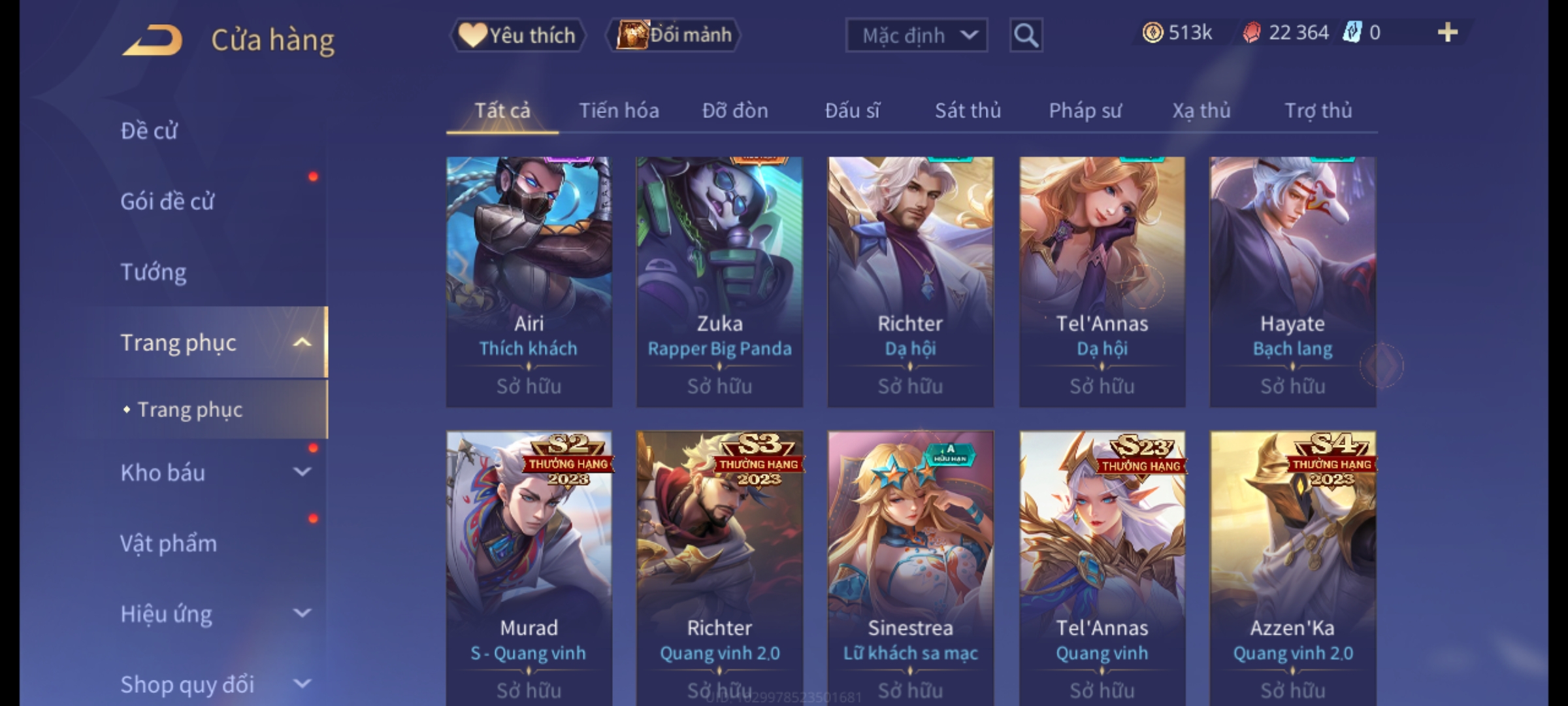Open the Đổi mảnh chest exchange

(x=674, y=35)
